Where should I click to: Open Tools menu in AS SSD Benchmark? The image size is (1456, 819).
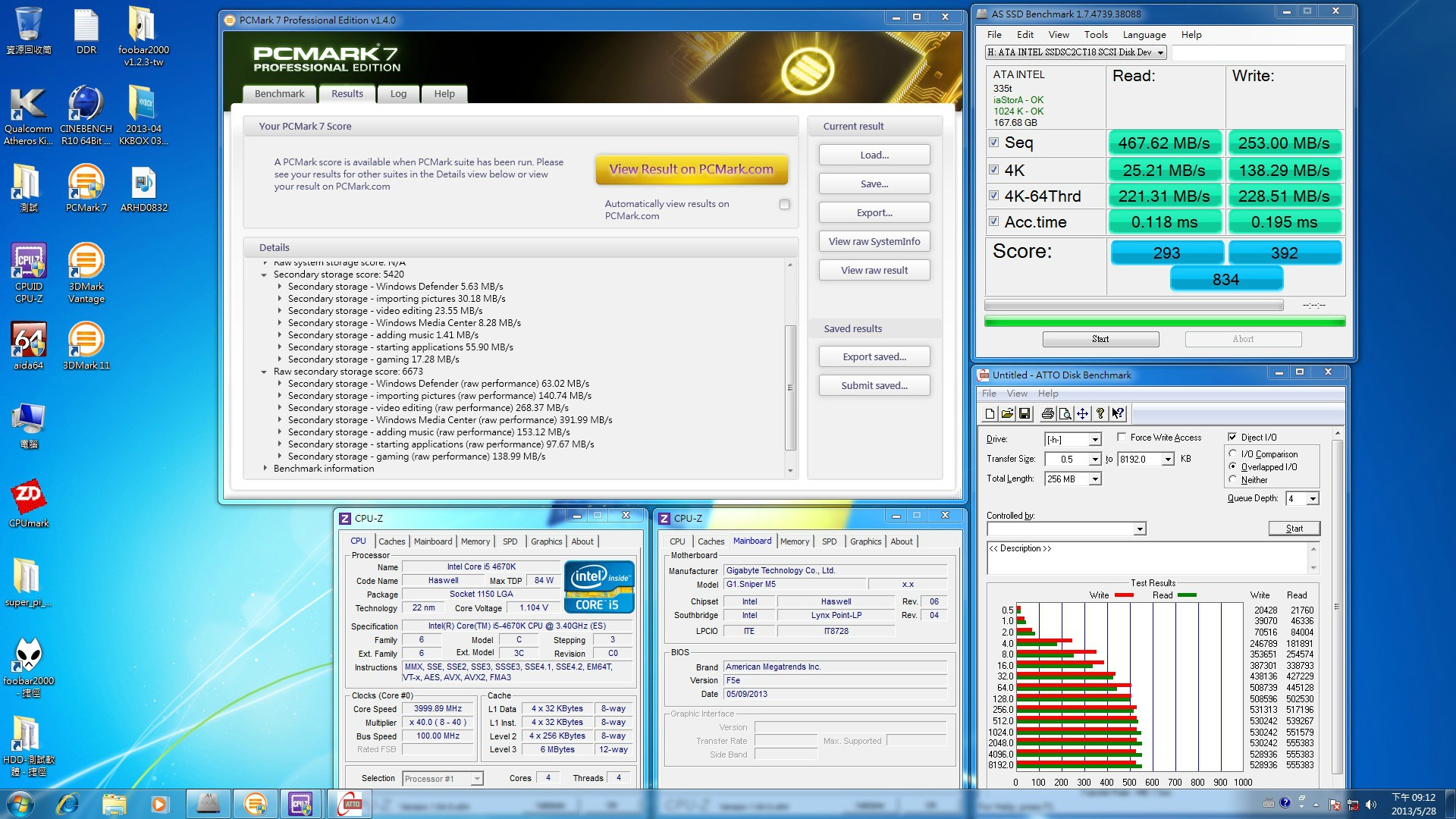pyautogui.click(x=1096, y=34)
